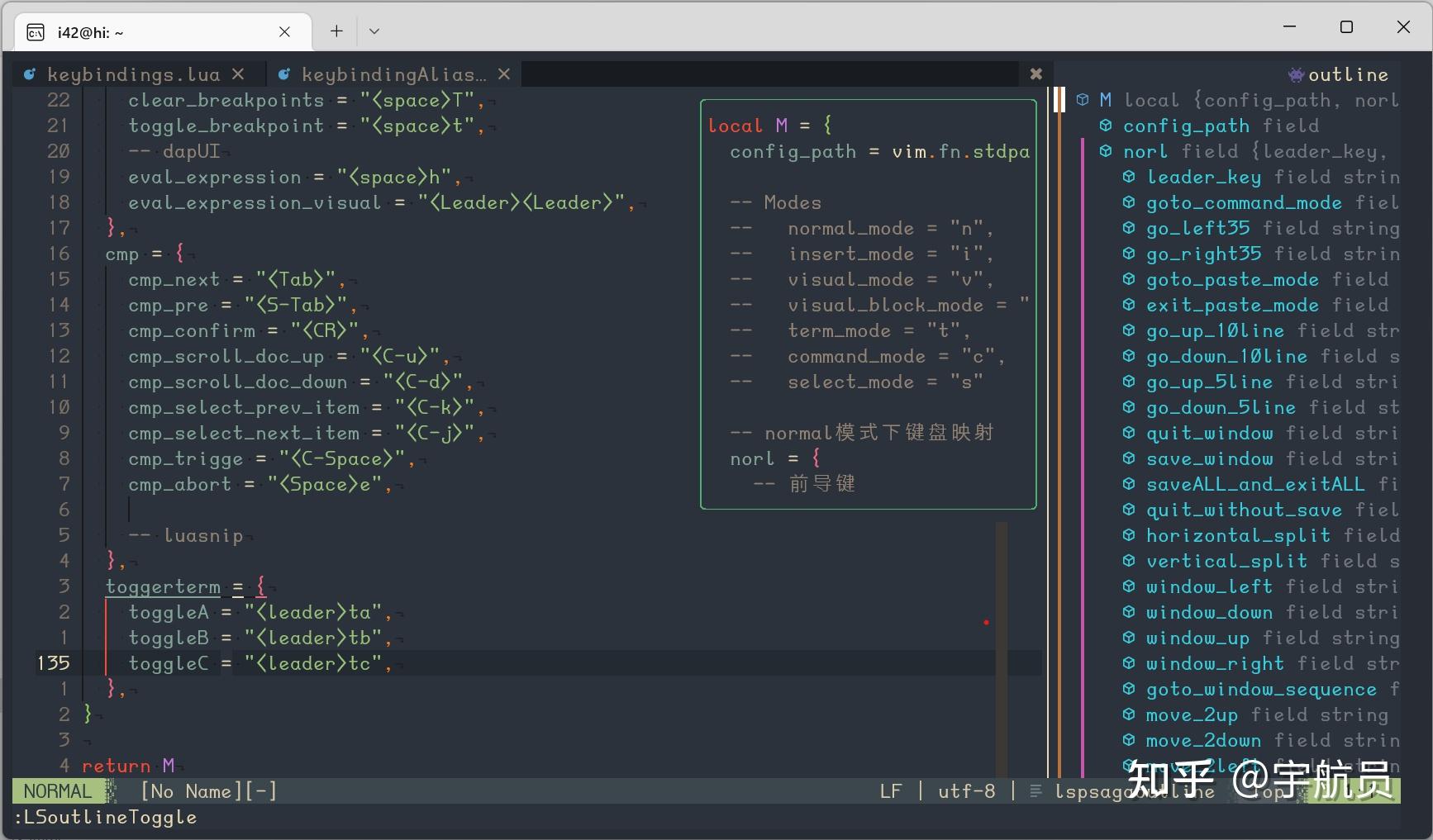
Task: Open a new terminal tab with plus
Action: click(x=336, y=31)
